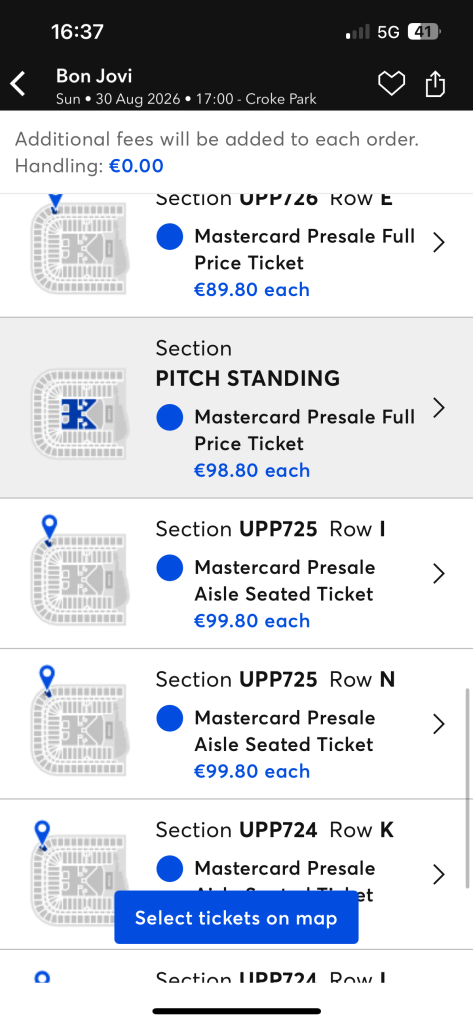
Task: Expand the UPP726 Row E listing chevron
Action: pos(439,242)
